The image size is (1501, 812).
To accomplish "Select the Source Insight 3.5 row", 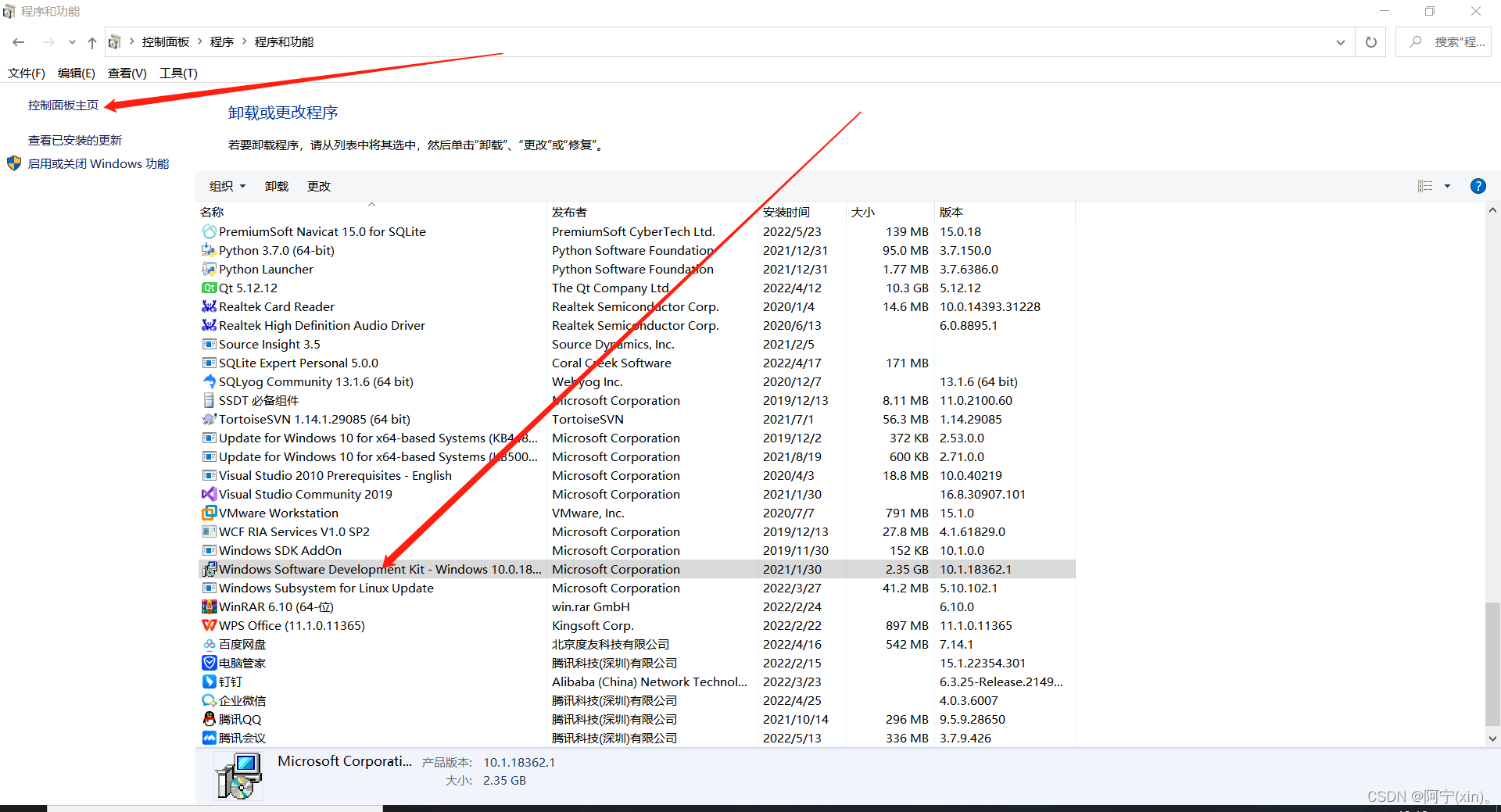I will (636, 345).
